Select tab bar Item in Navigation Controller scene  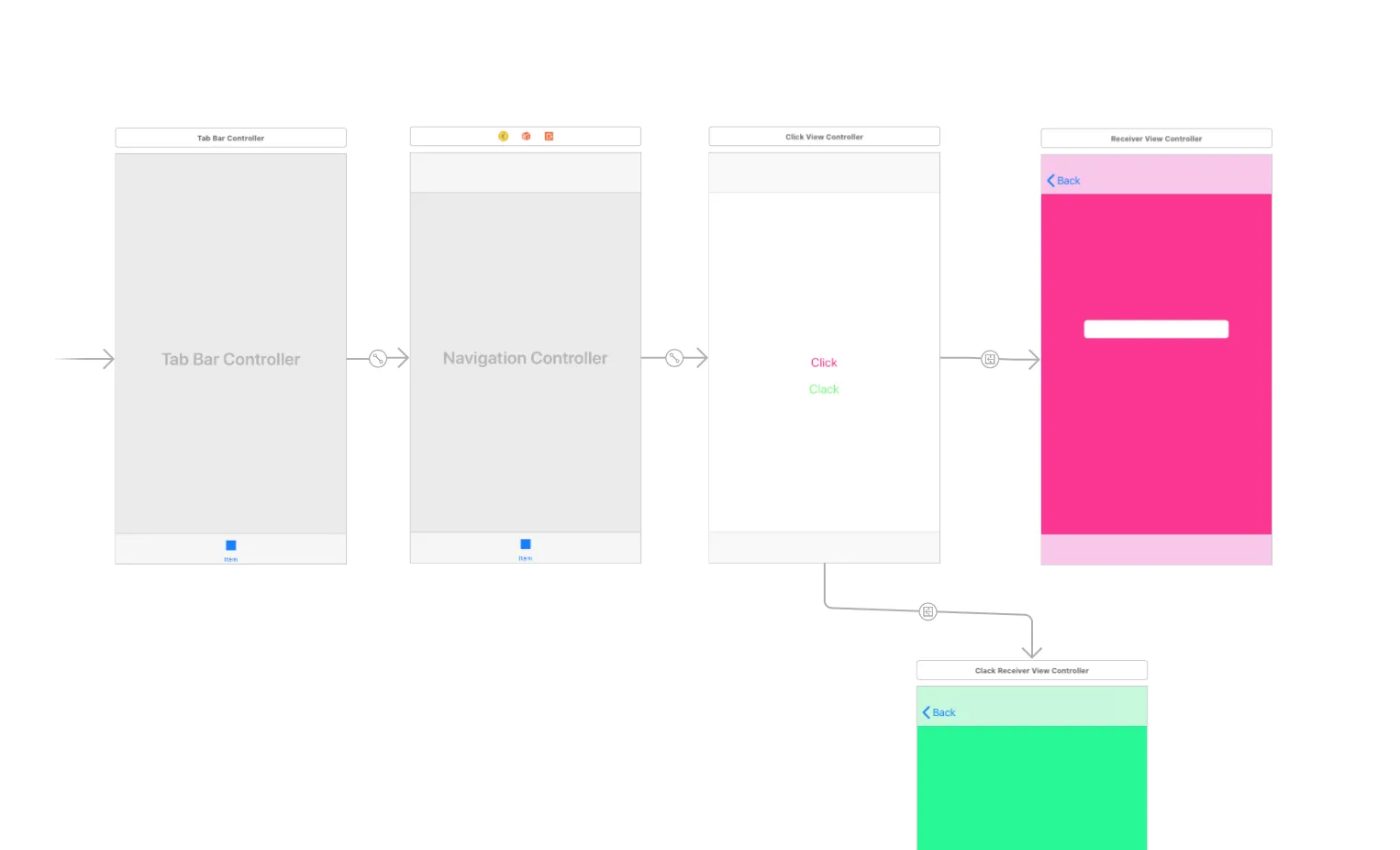click(526, 549)
